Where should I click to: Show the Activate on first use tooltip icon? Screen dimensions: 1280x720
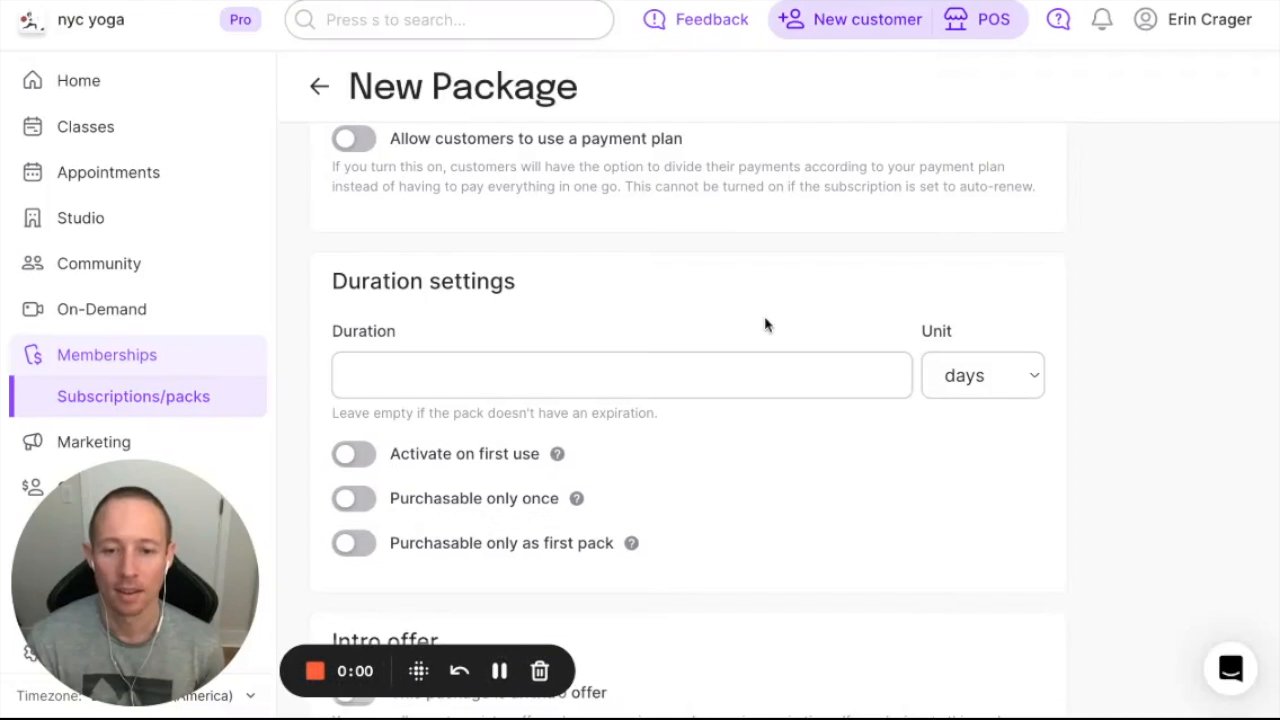(557, 454)
